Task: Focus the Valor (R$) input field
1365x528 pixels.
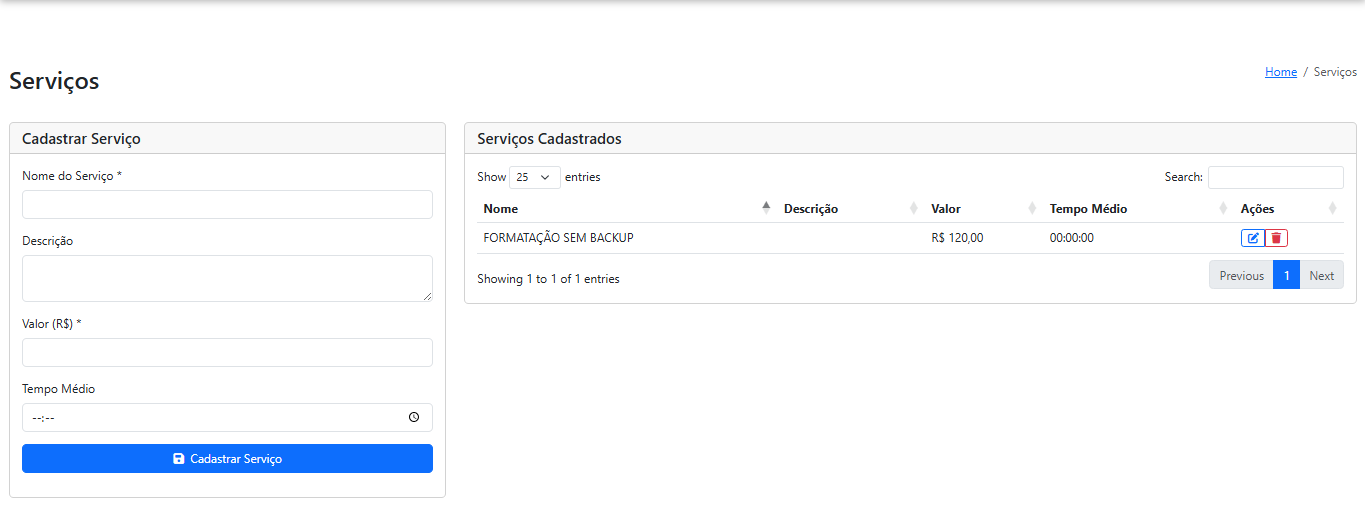Action: [227, 353]
